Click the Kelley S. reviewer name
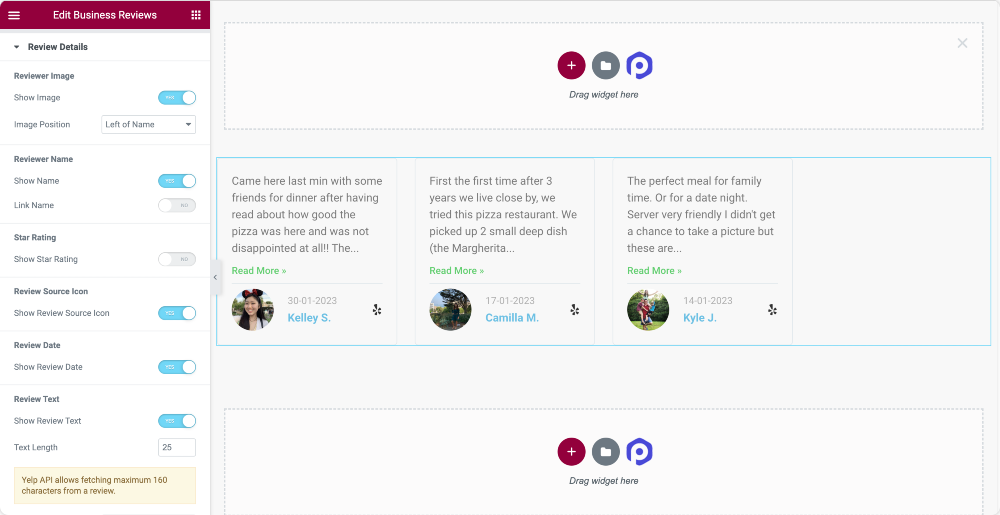Screen dimensions: 1000x515 click(x=309, y=317)
